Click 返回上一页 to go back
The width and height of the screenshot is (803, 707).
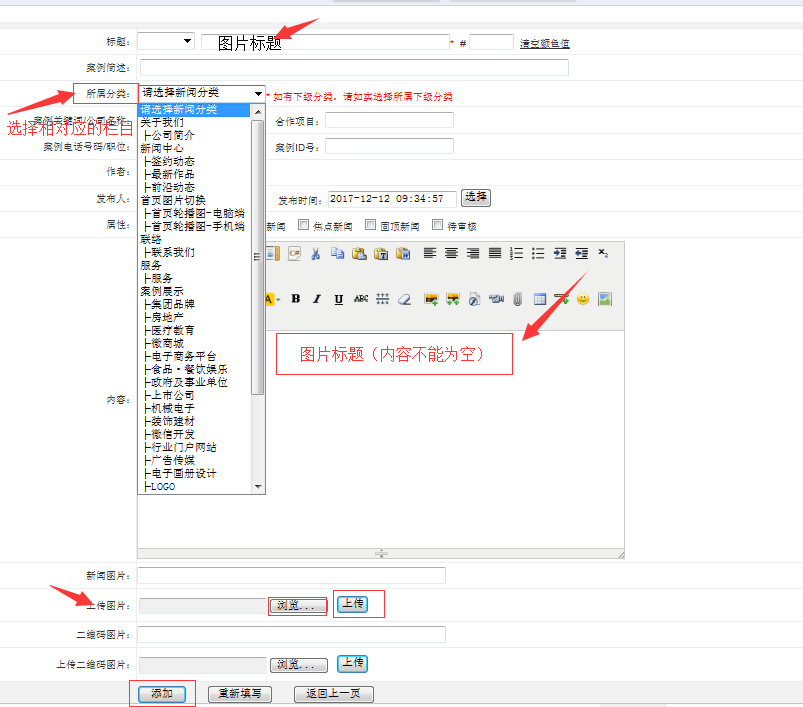[x=333, y=693]
